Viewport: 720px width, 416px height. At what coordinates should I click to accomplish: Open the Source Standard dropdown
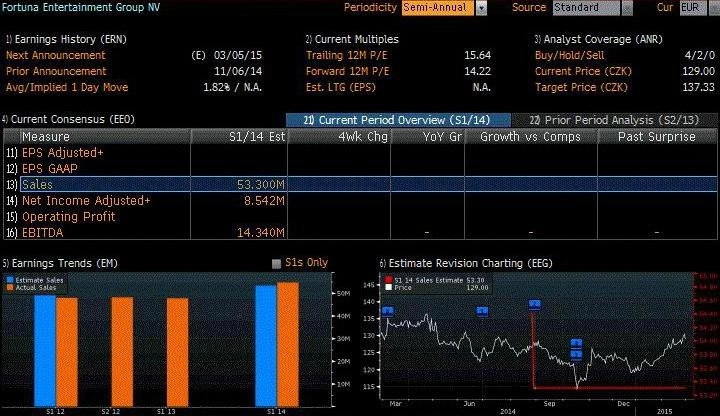tap(586, 8)
